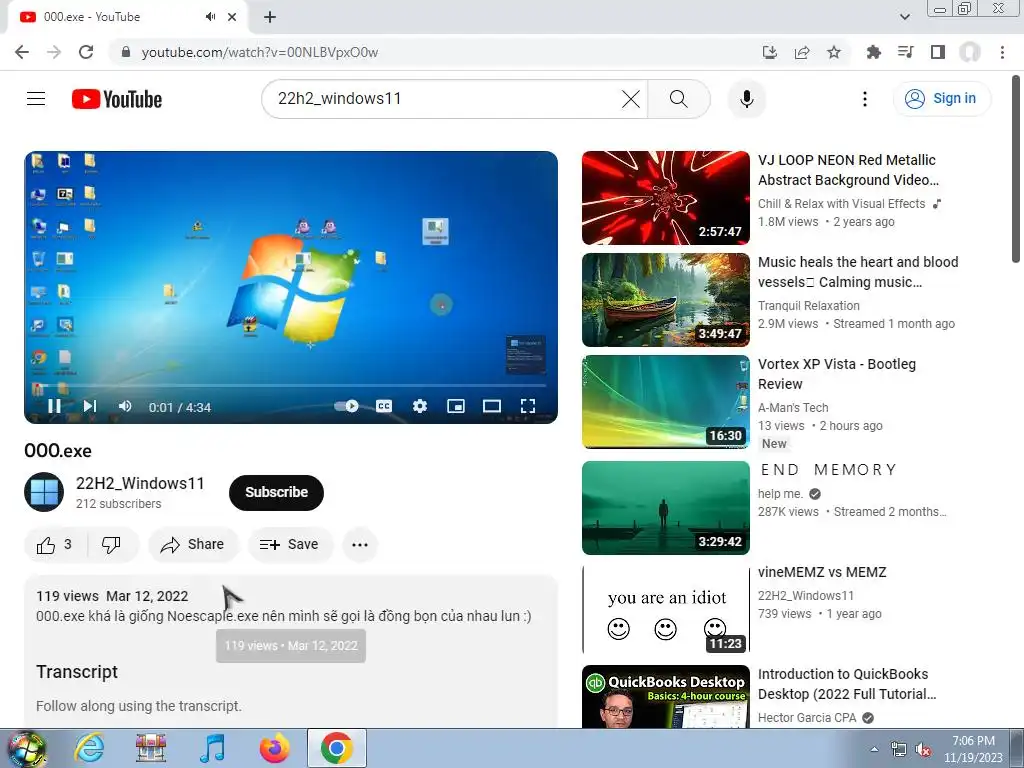The height and width of the screenshot is (768, 1024).
Task: Click the video progress bar
Action: tap(291, 386)
